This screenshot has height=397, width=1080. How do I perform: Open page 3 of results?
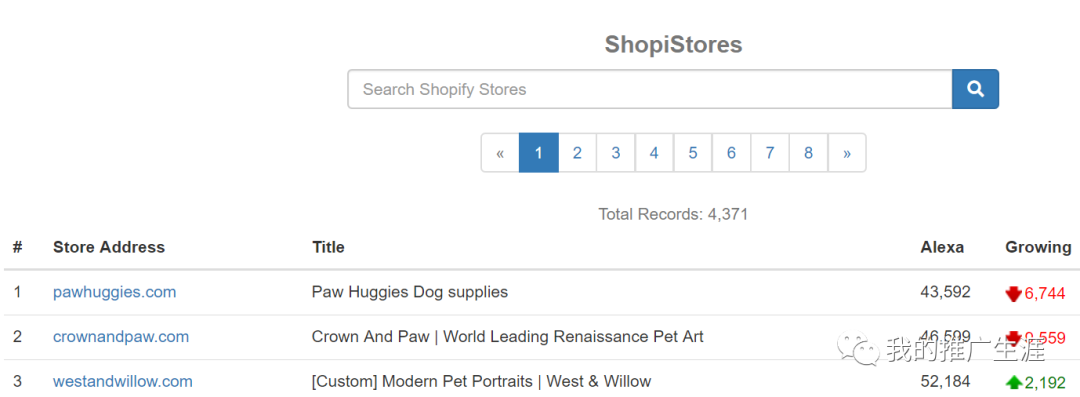click(616, 153)
